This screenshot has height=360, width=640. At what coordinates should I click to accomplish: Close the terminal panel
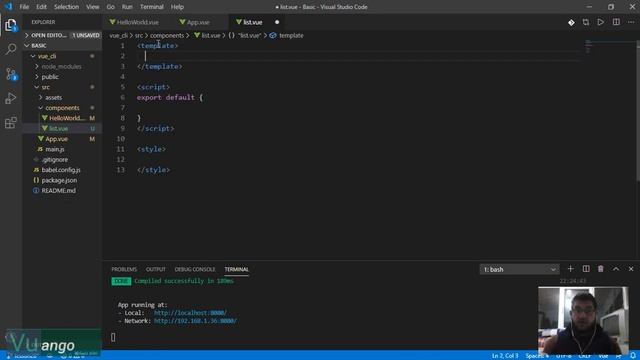pos(631,269)
